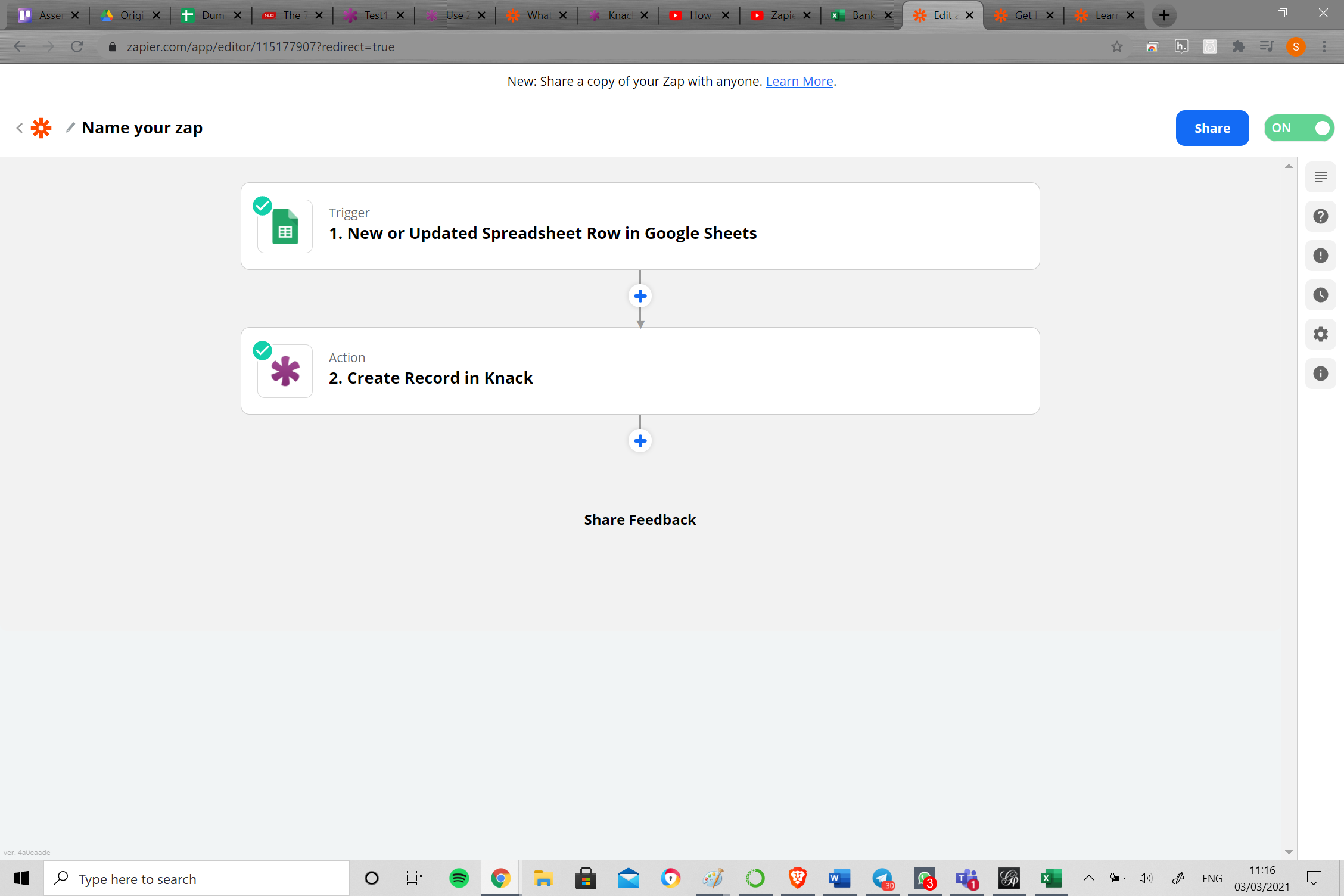This screenshot has width=1344, height=896.
Task: Open a new browser tab
Action: click(x=1164, y=15)
